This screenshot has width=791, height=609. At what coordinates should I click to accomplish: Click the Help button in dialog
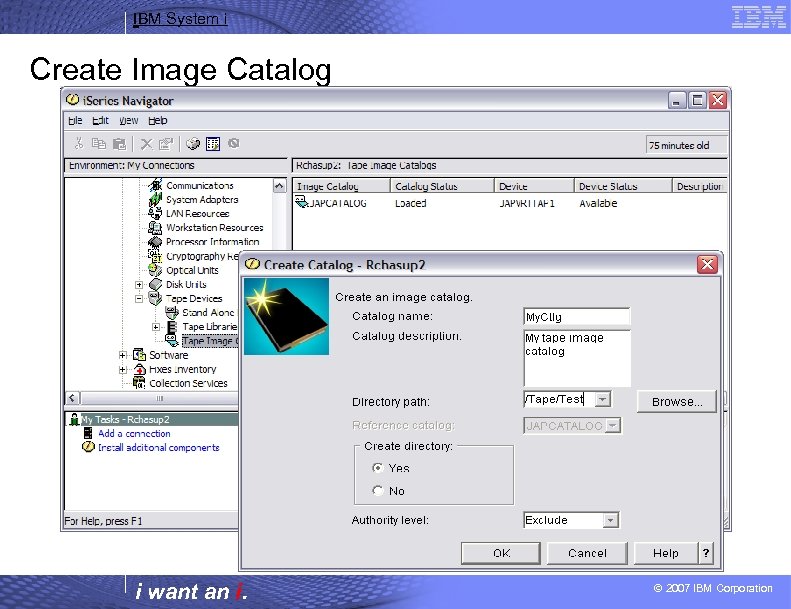666,553
